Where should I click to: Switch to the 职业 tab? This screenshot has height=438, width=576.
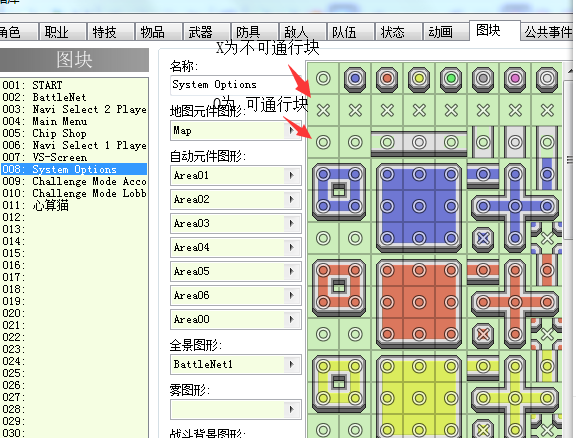62,32
